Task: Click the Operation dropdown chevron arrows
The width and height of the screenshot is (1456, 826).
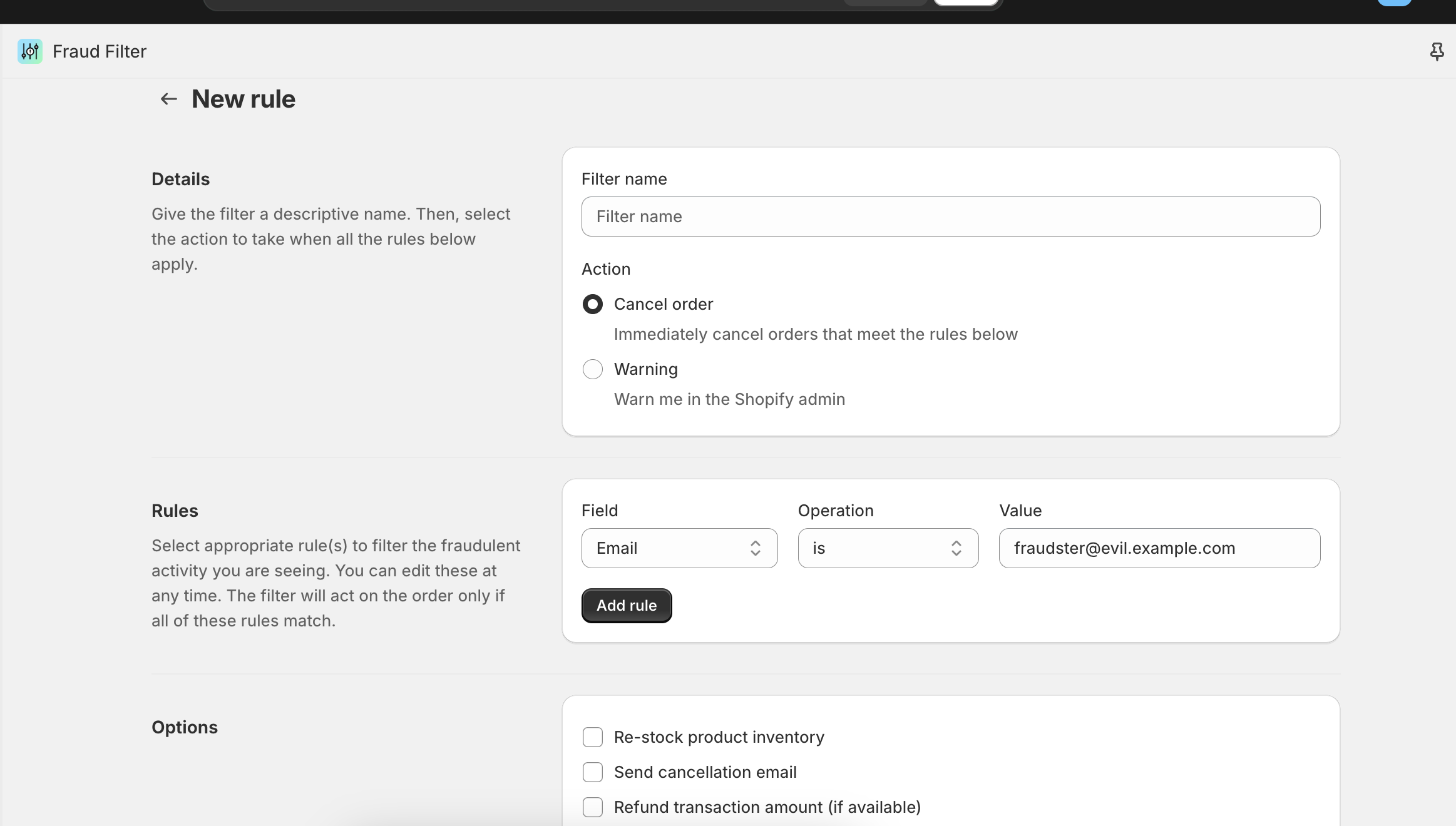Action: pyautogui.click(x=956, y=548)
